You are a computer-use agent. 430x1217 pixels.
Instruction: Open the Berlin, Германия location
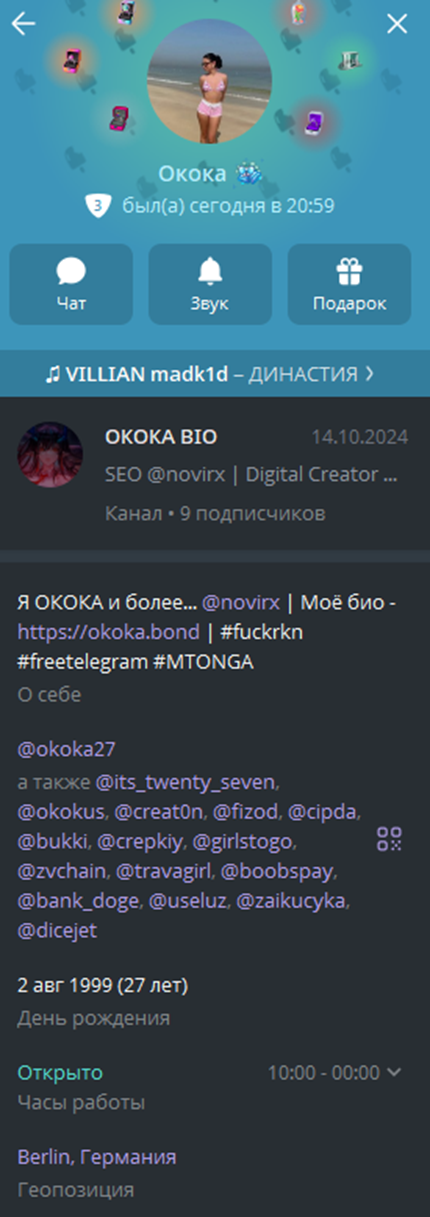pos(96,1157)
